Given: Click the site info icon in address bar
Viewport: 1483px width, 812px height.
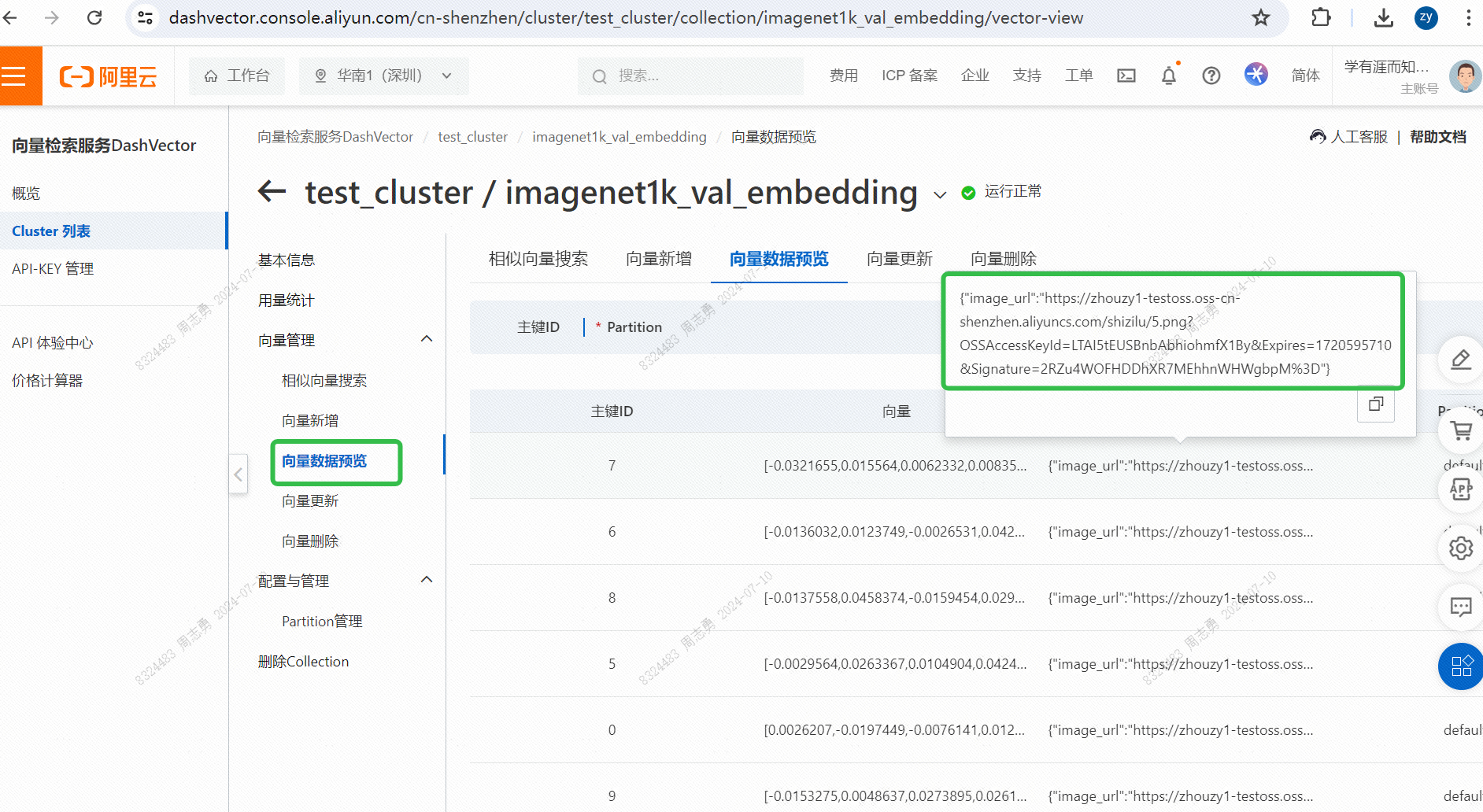Looking at the screenshot, I should pyautogui.click(x=145, y=17).
